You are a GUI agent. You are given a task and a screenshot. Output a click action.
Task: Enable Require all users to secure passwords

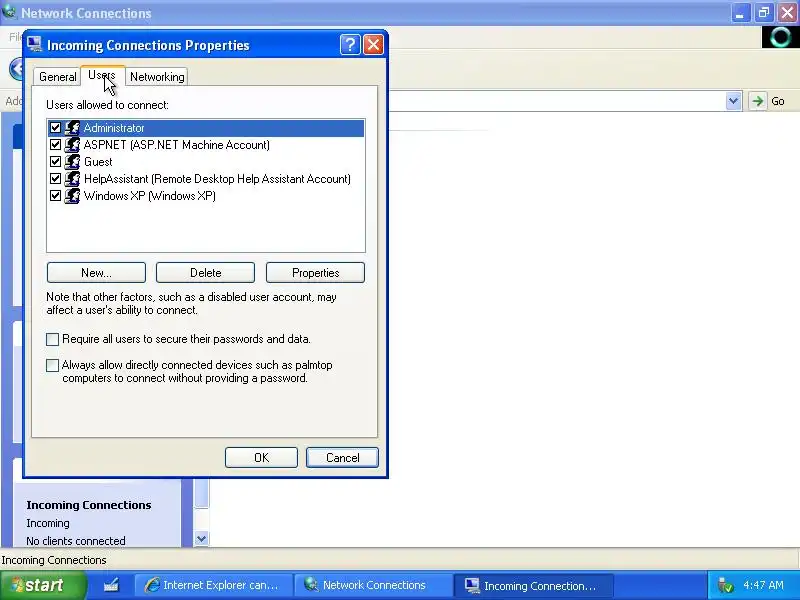pos(53,339)
